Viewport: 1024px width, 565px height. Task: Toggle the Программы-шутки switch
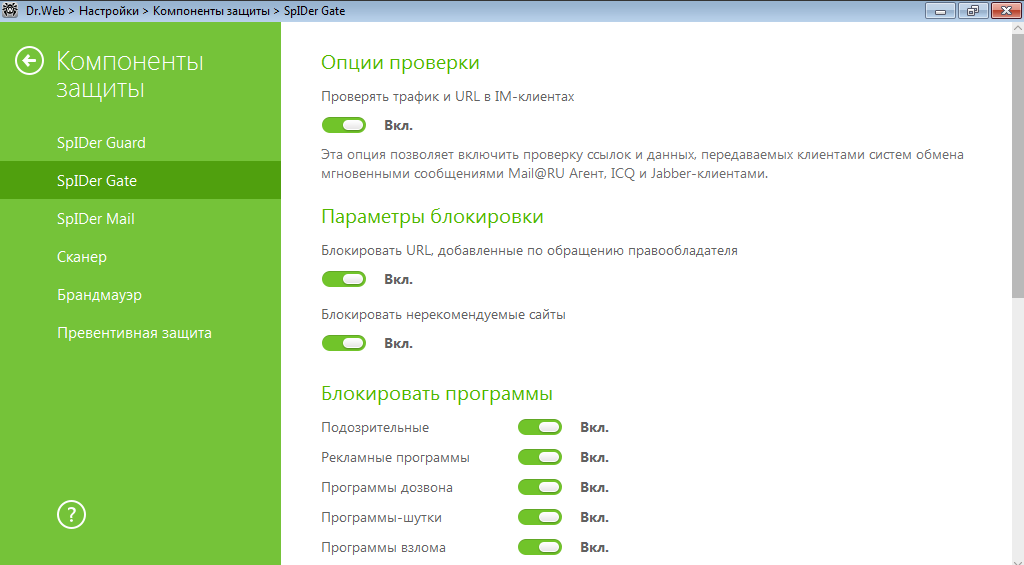tap(540, 517)
